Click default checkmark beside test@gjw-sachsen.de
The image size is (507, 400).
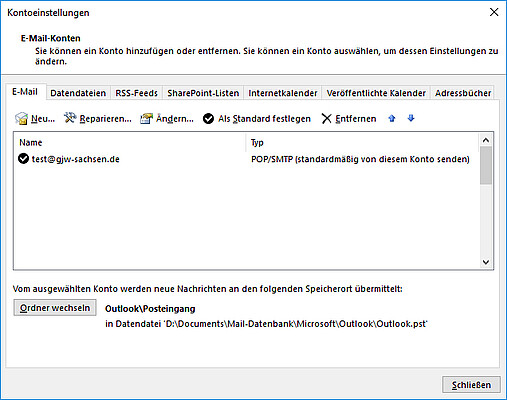click(x=23, y=159)
